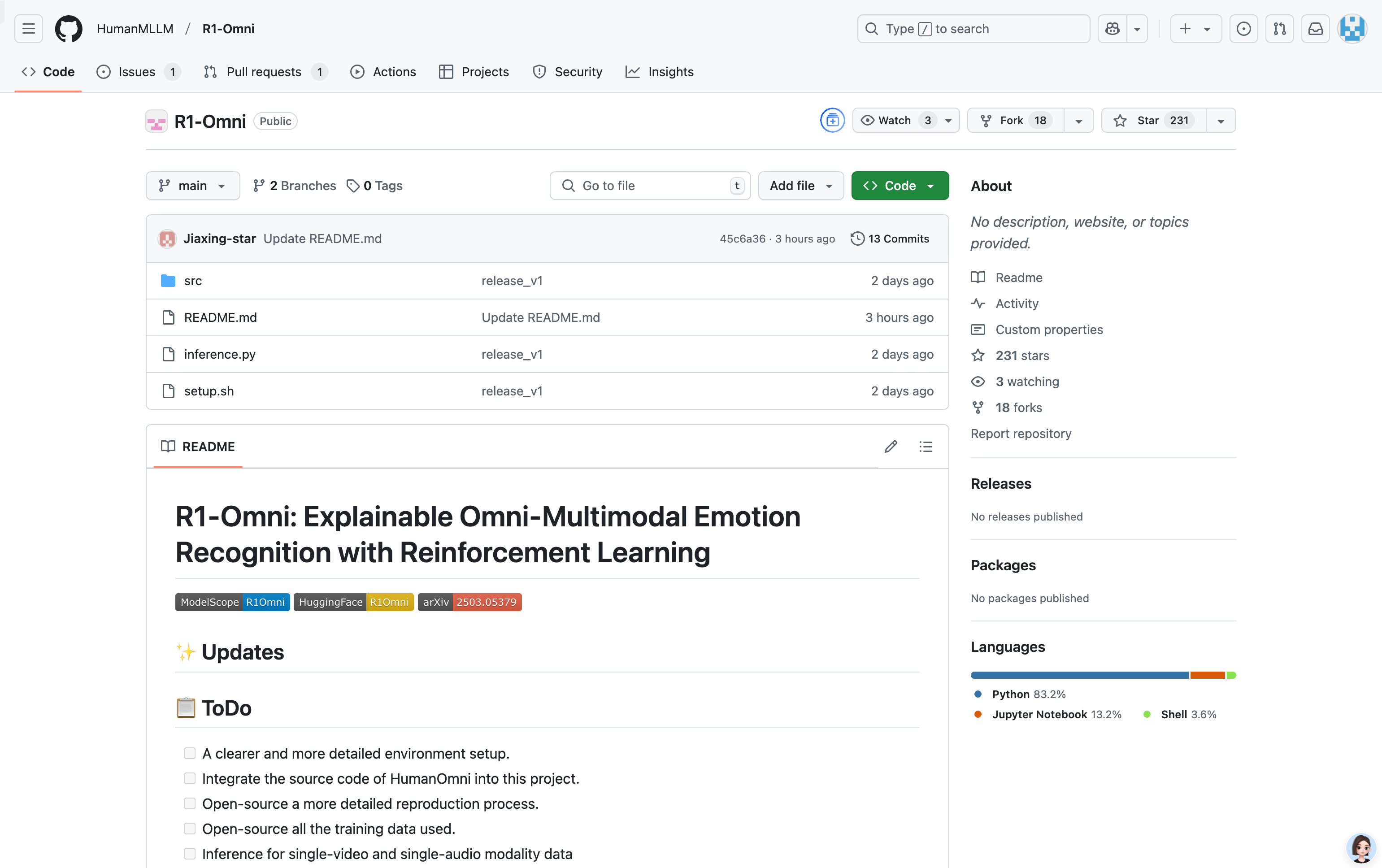This screenshot has height=868, width=1382.
Task: Expand the Fork options dropdown arrow
Action: (x=1078, y=121)
